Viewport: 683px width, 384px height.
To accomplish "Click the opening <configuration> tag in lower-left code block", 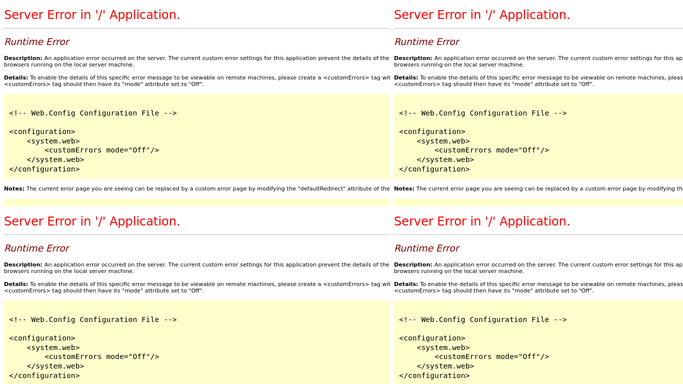I will [x=42, y=338].
